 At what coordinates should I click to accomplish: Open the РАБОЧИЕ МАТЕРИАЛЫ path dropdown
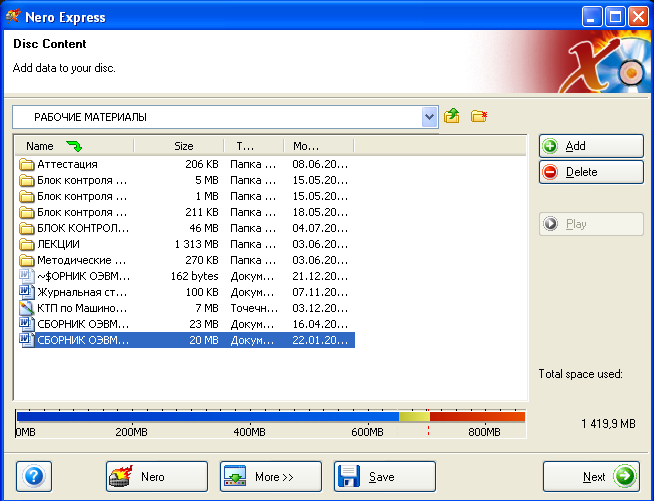point(429,117)
